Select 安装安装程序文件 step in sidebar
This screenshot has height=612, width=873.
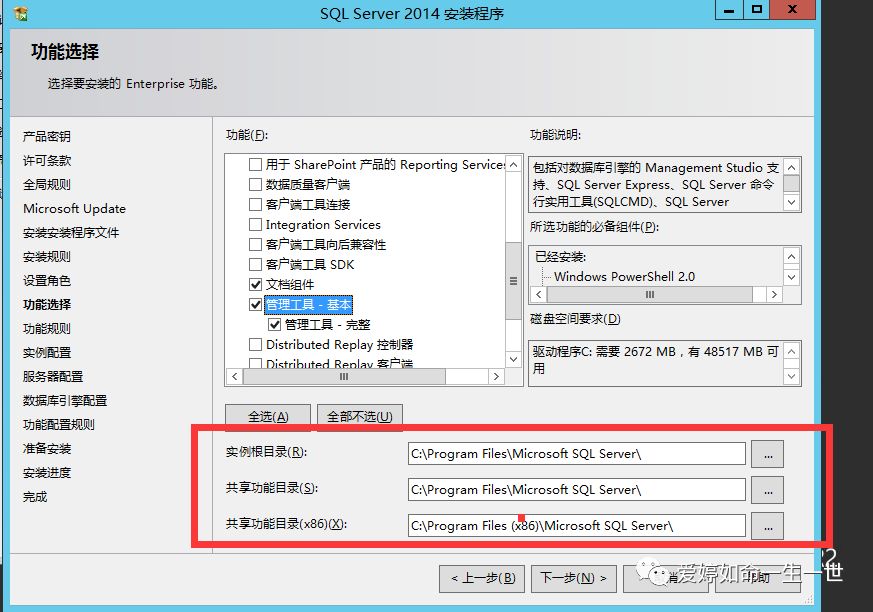(71, 232)
